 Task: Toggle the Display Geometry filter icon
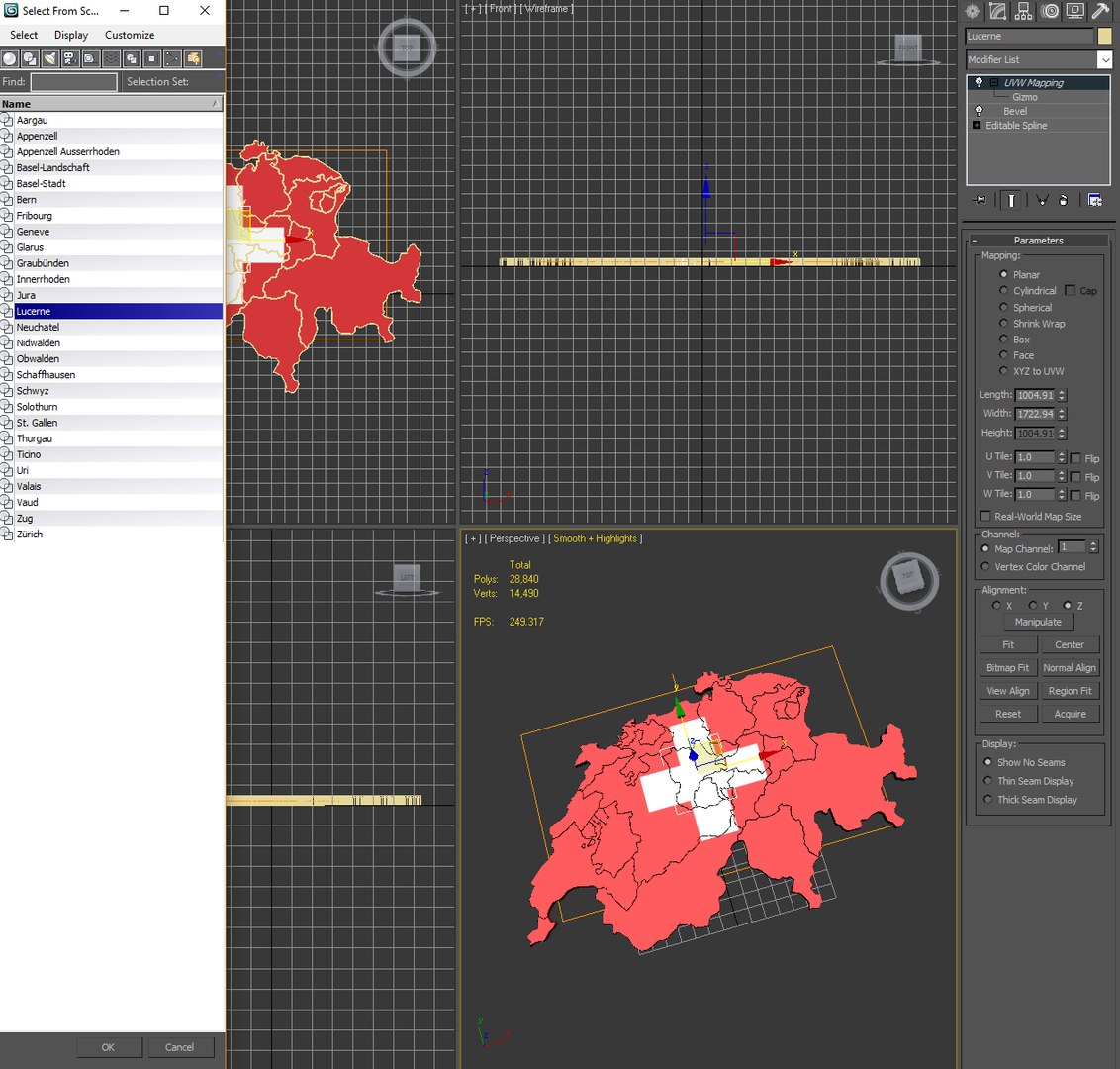click(9, 58)
